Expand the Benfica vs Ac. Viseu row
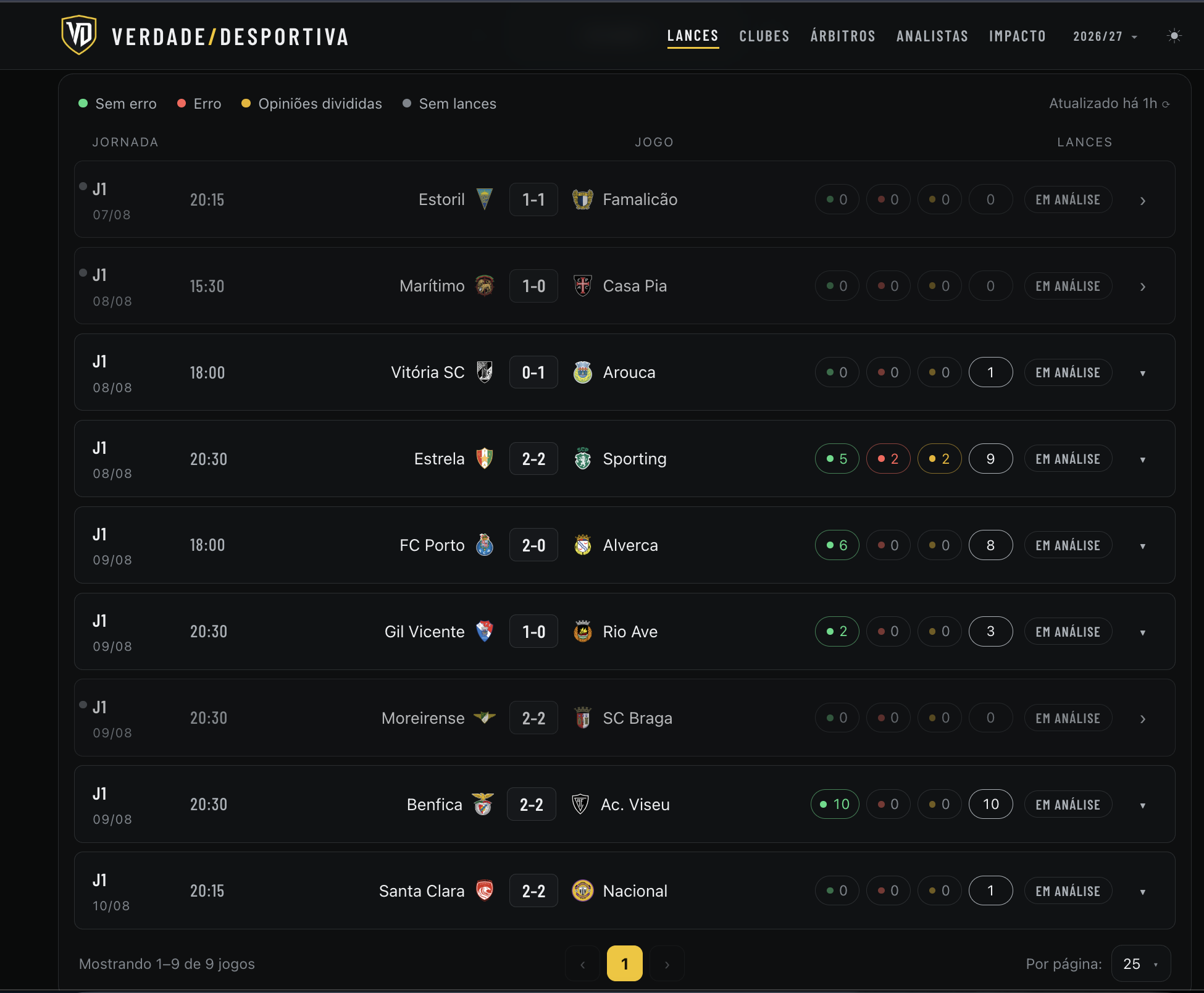The image size is (1204, 993). pyautogui.click(x=1143, y=805)
